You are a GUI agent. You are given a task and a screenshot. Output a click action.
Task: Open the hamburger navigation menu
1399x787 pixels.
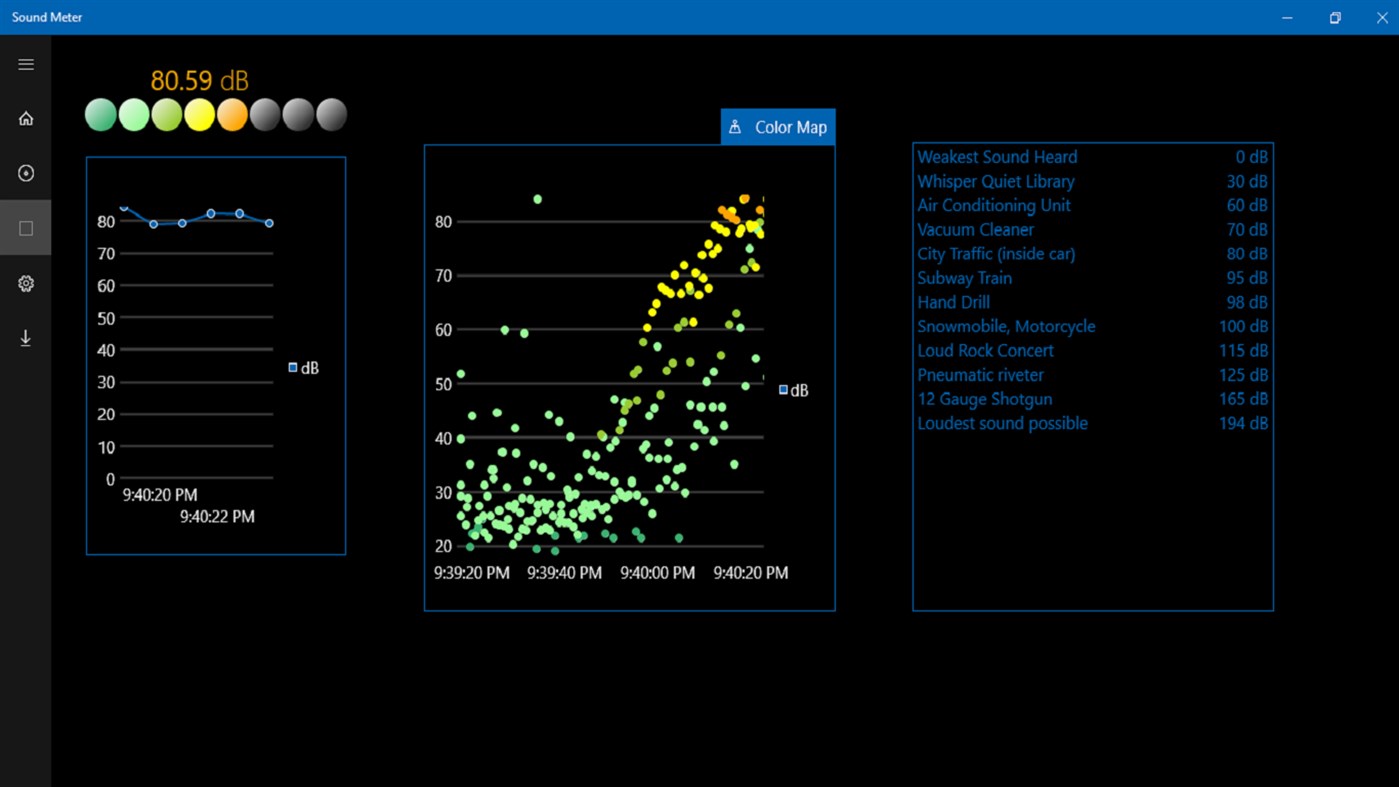click(x=25, y=63)
